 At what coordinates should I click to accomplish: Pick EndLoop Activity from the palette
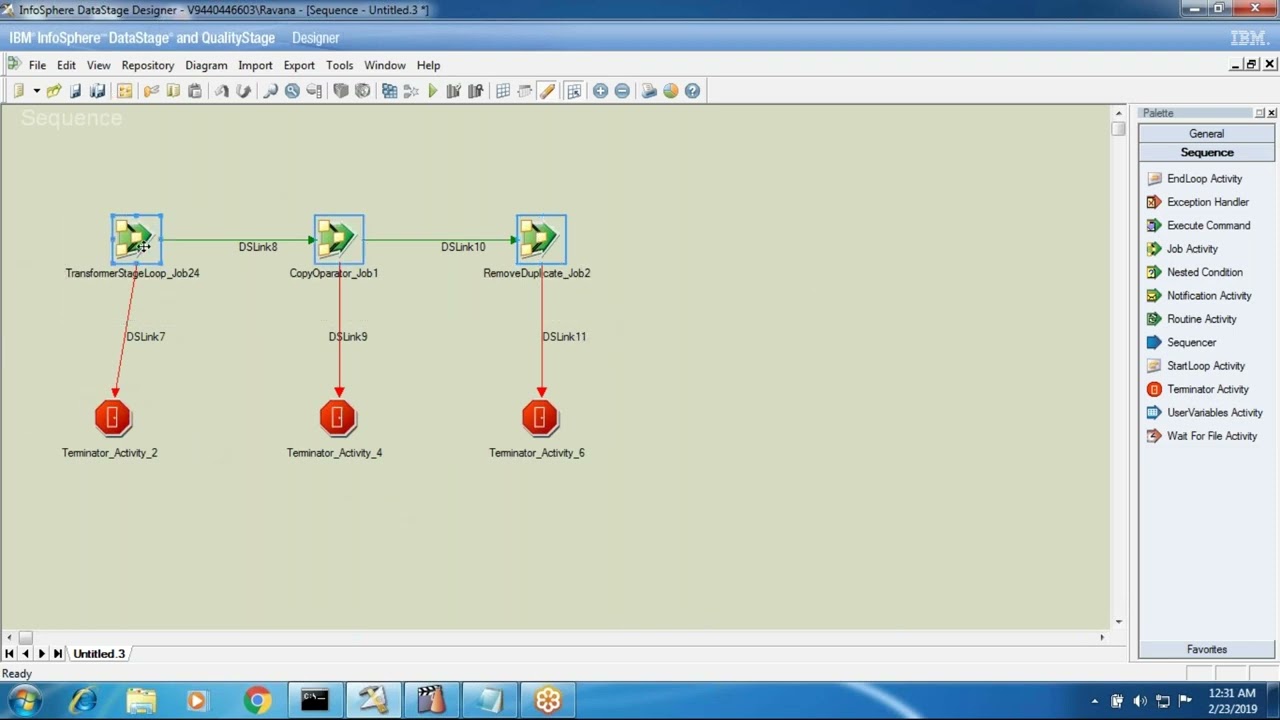[x=1195, y=179]
